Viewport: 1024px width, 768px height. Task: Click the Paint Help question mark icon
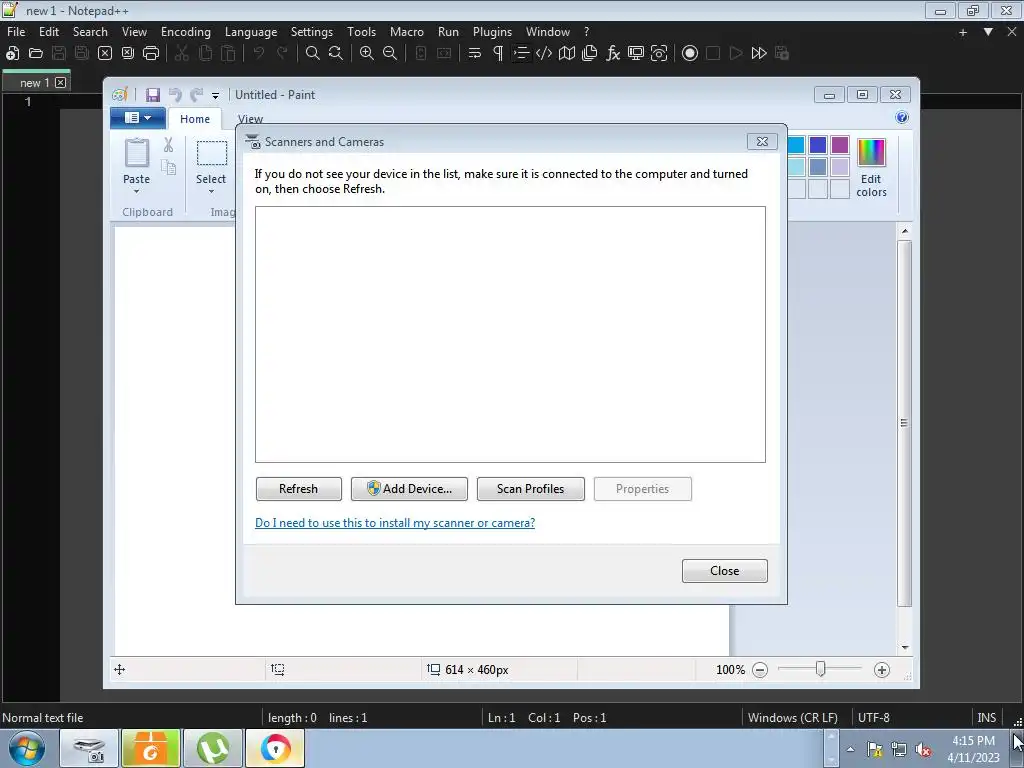(x=902, y=118)
